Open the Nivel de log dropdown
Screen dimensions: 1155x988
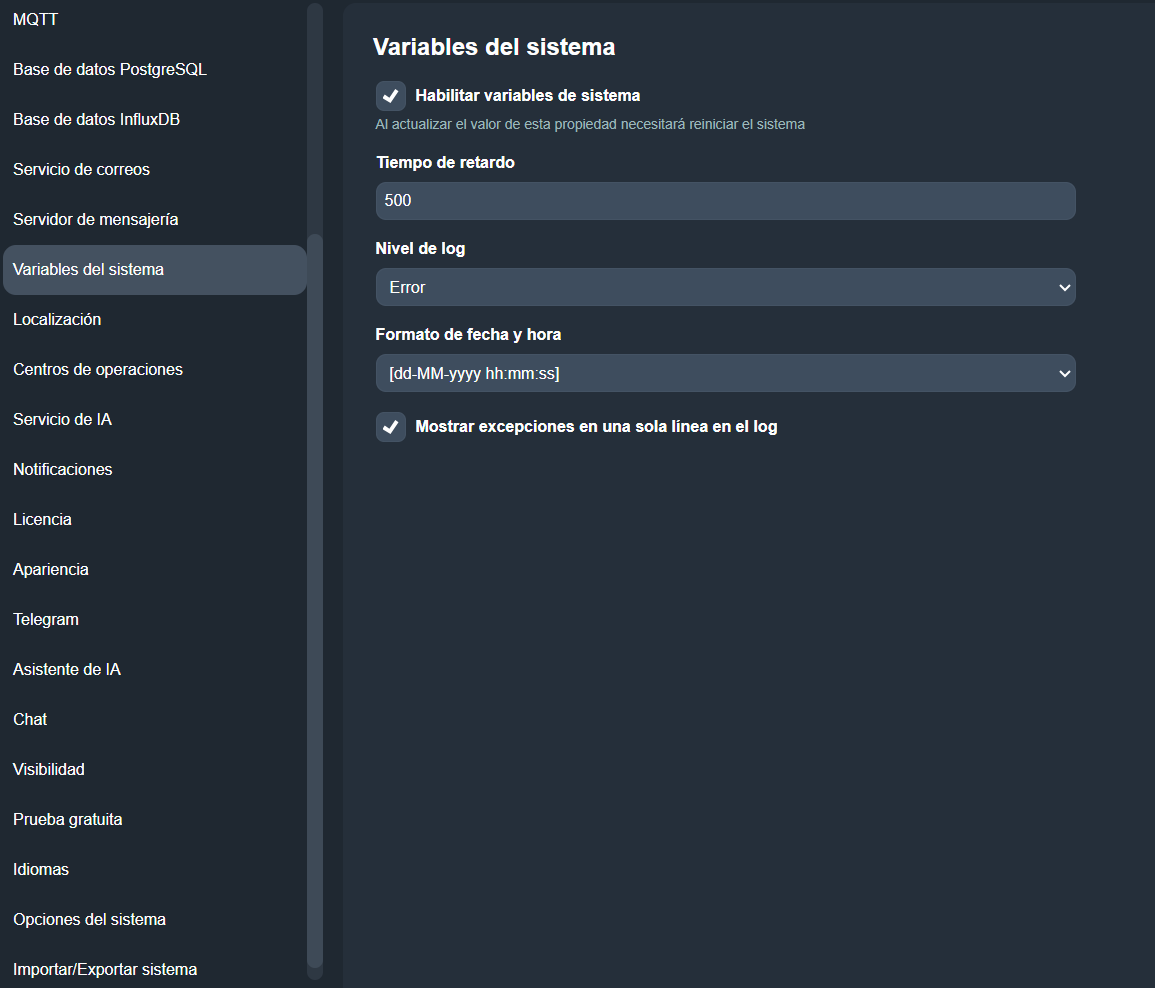tap(725, 287)
